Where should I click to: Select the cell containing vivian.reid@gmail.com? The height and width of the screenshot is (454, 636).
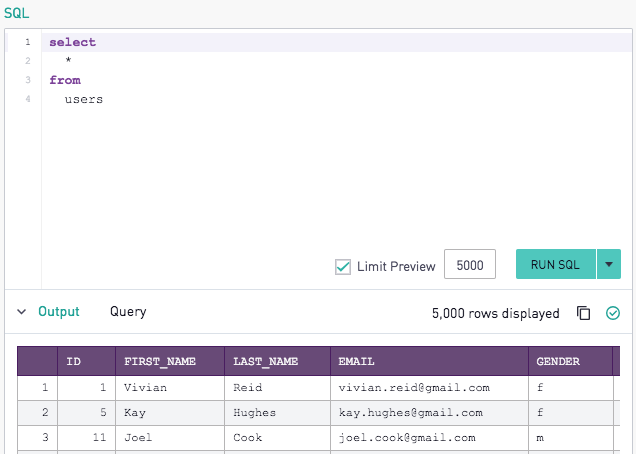(x=430, y=388)
